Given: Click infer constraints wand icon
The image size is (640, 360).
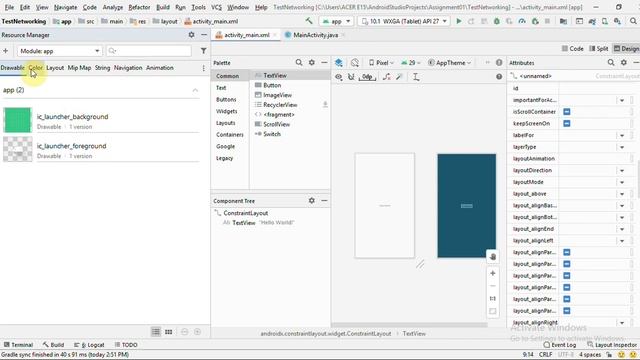Looking at the screenshot, I should (x=400, y=77).
